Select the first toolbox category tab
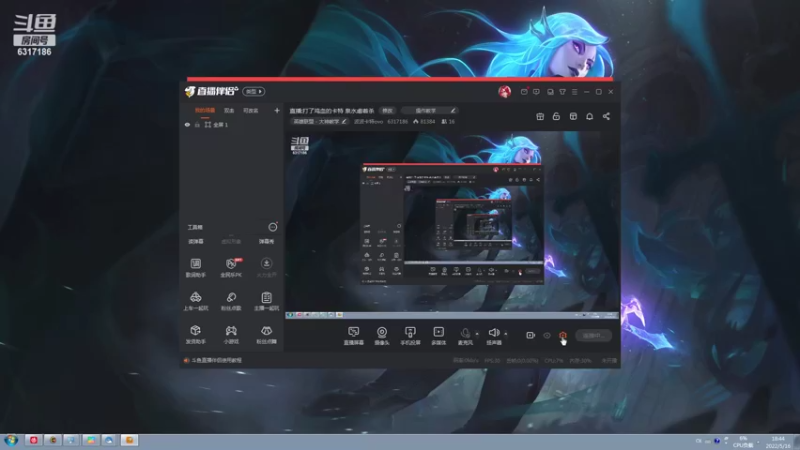The height and width of the screenshot is (450, 800). [195, 241]
